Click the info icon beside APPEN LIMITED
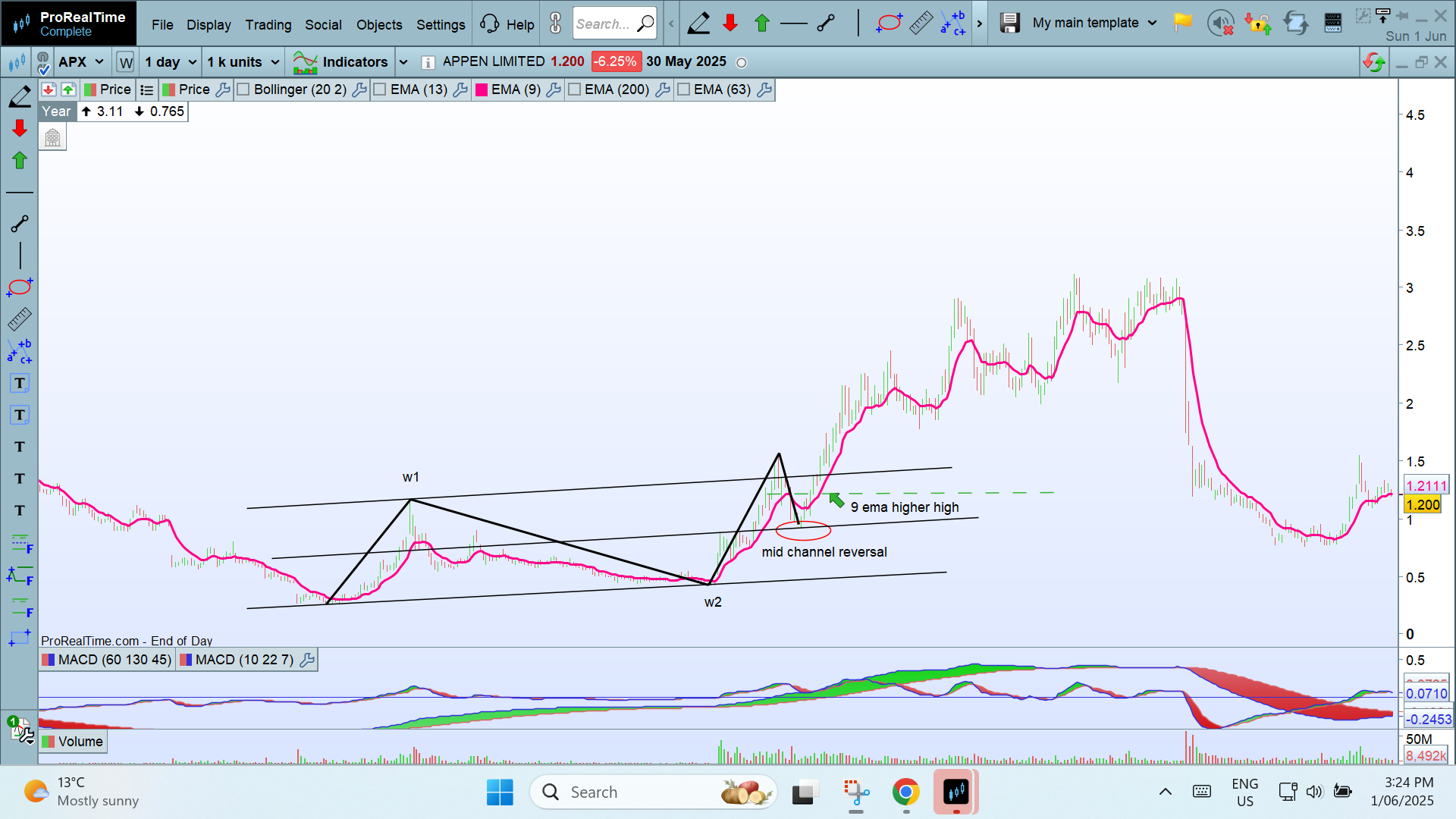Image resolution: width=1456 pixels, height=819 pixels. coord(428,62)
